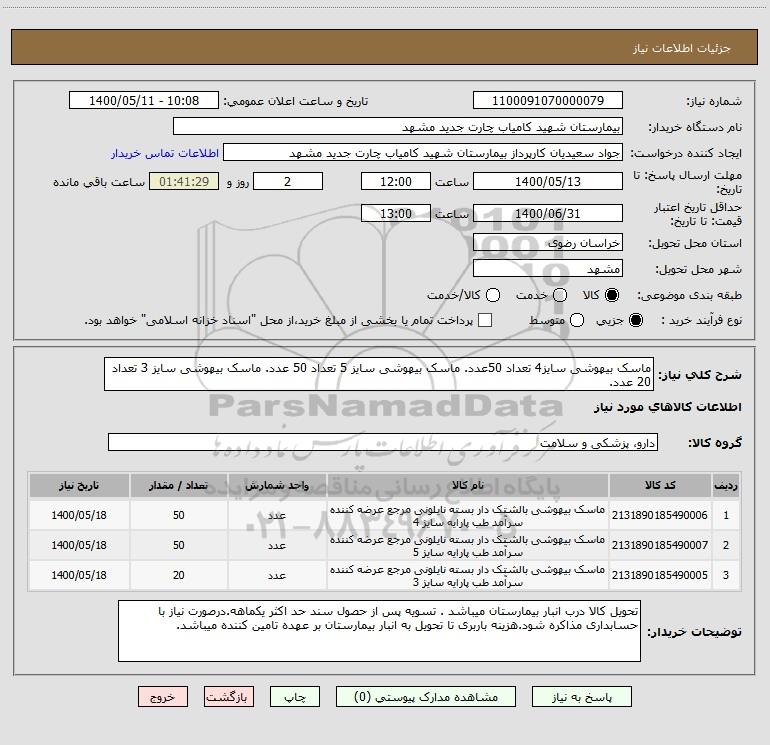Click the remaining time field 01:41:29
The height and width of the screenshot is (745, 770).
coord(184,181)
